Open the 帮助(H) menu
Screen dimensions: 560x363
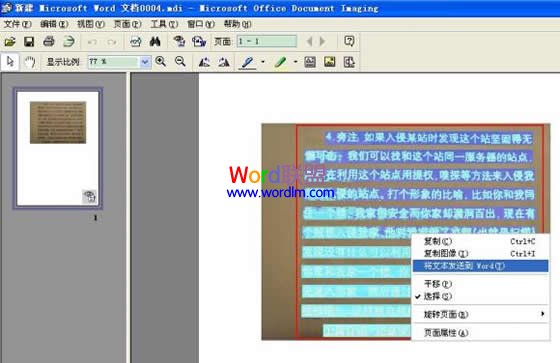[x=238, y=24]
